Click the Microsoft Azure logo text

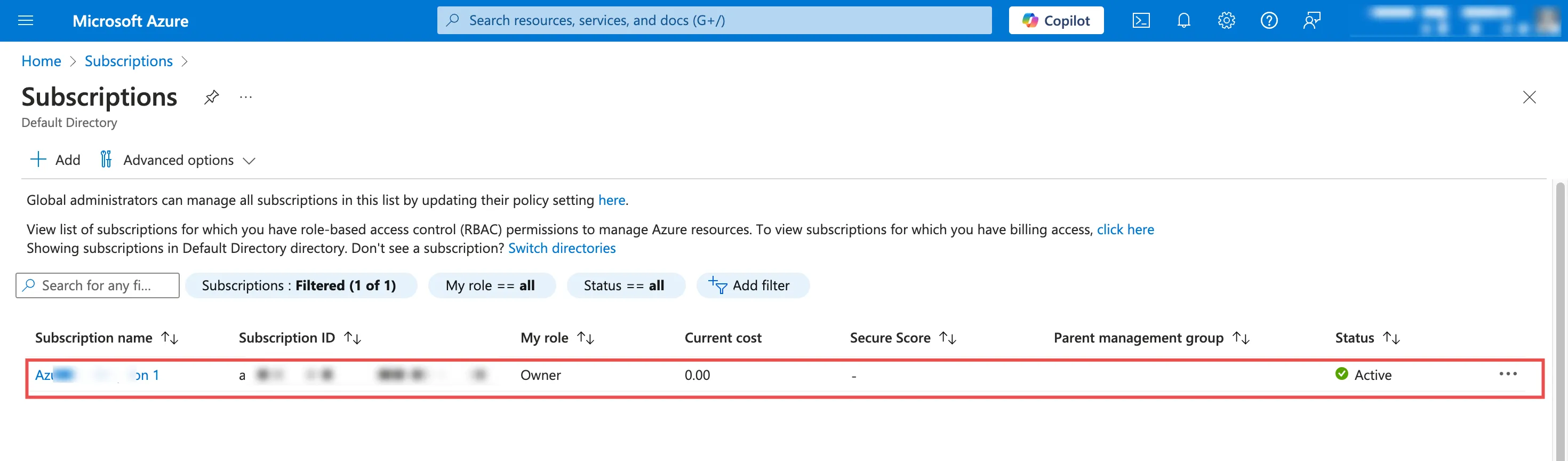pyautogui.click(x=130, y=21)
